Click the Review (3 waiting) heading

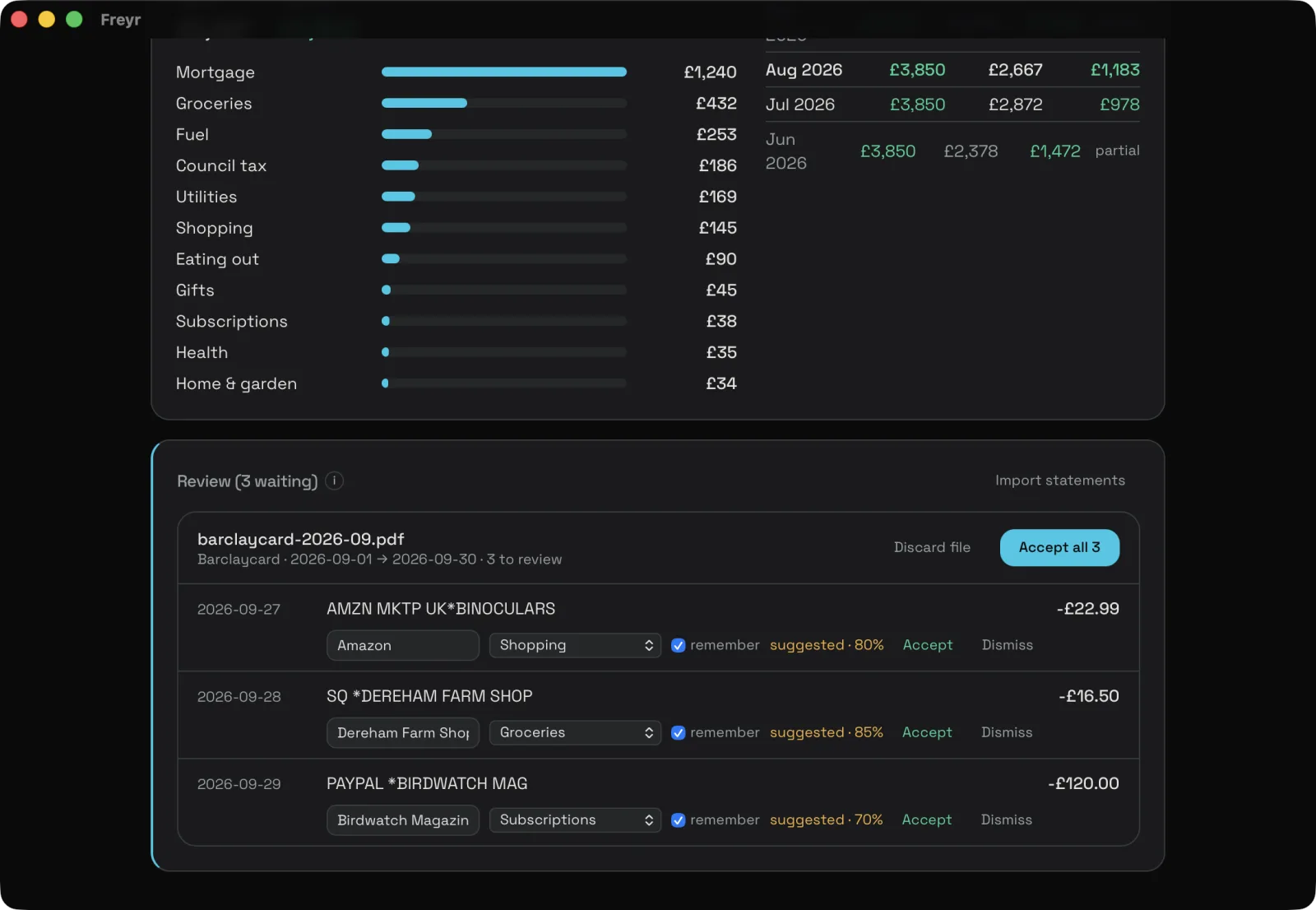pos(248,481)
